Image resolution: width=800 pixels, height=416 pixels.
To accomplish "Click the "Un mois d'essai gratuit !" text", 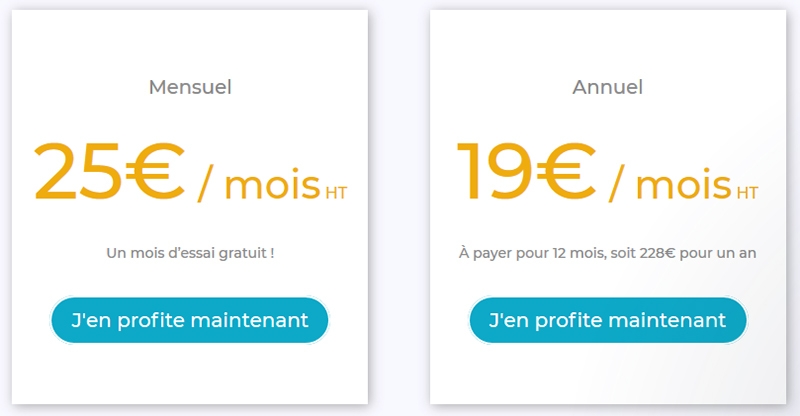I will 190,253.
